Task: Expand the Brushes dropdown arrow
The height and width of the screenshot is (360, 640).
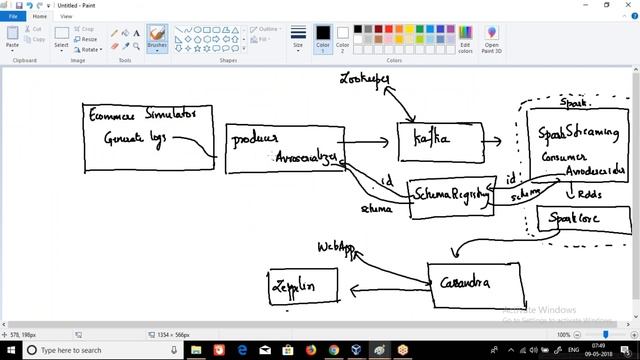Action: point(157,51)
